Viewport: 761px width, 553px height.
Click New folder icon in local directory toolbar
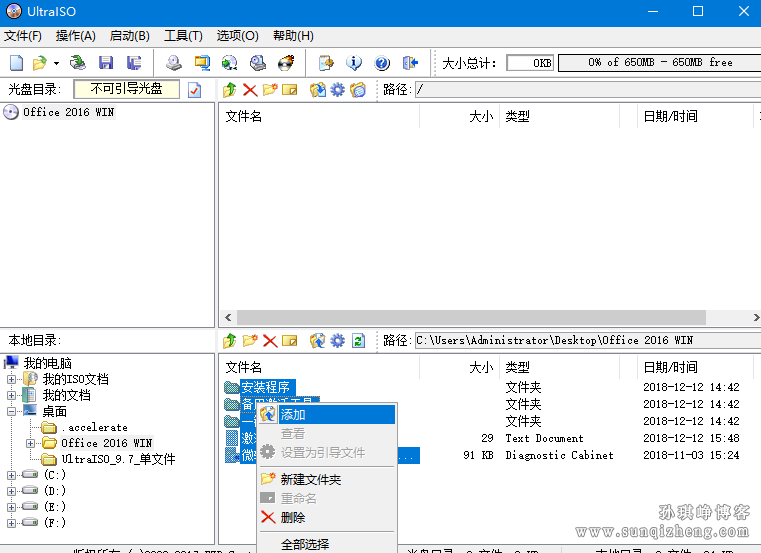click(x=250, y=341)
